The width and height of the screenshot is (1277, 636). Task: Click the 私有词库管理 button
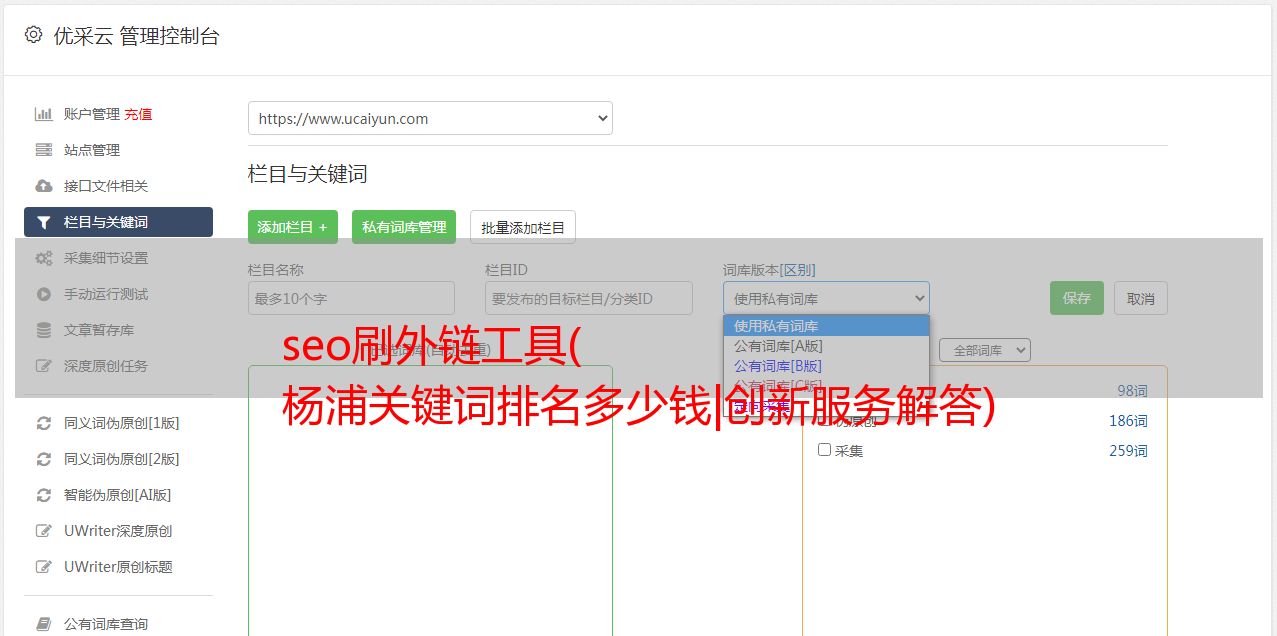(x=404, y=227)
